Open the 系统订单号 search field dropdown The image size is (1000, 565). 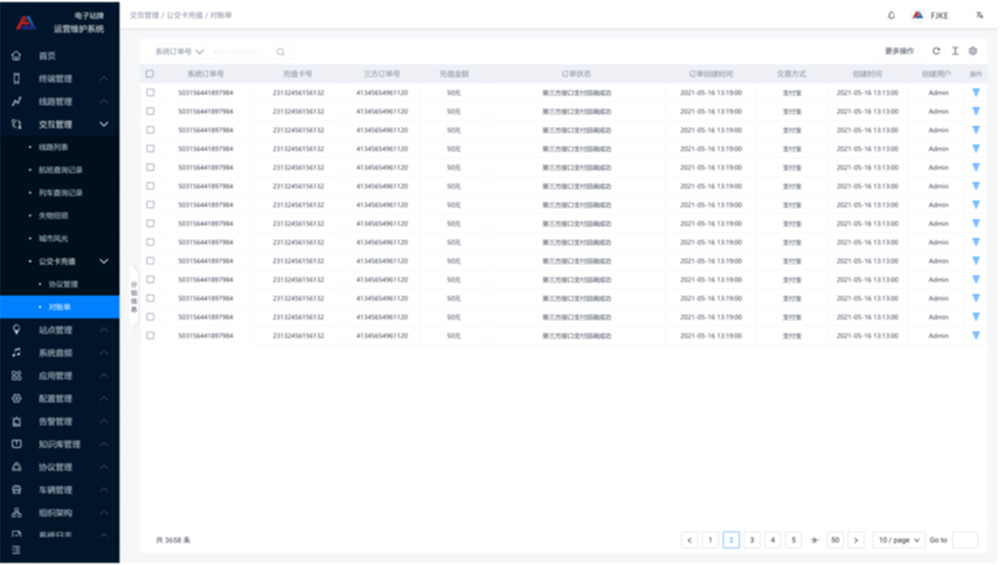tap(179, 52)
